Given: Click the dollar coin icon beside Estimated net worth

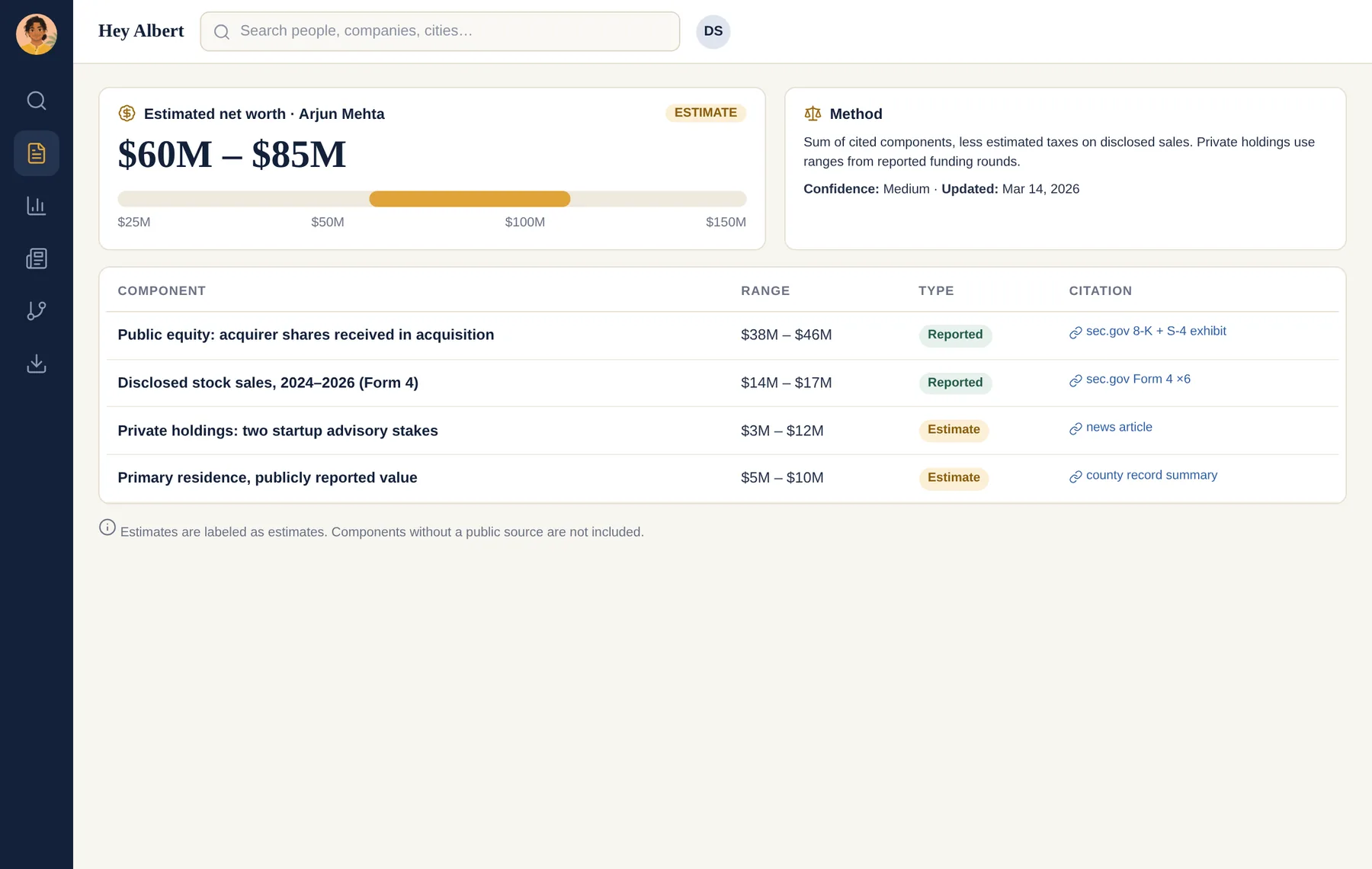Looking at the screenshot, I should tap(127, 114).
